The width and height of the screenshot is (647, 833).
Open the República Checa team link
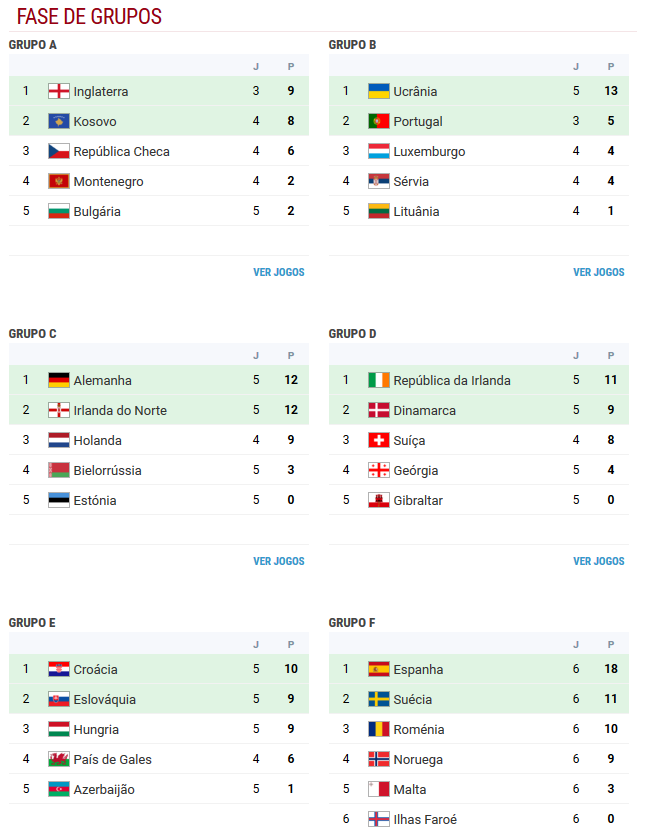(x=122, y=151)
